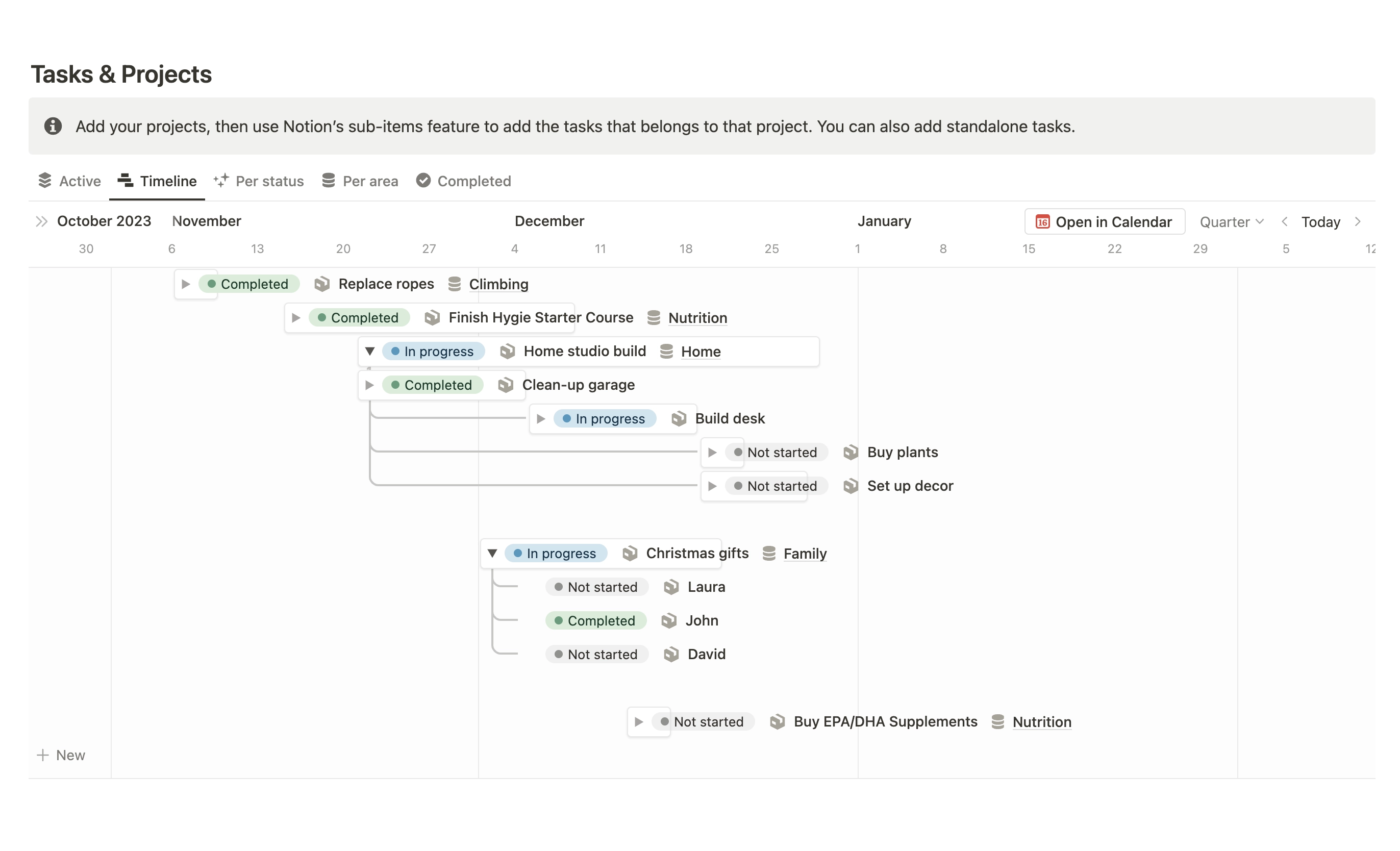Click the Nutrition area icon next to Buy EPA/DHA Supplements
The width and height of the screenshot is (1400, 851).
coord(997,721)
